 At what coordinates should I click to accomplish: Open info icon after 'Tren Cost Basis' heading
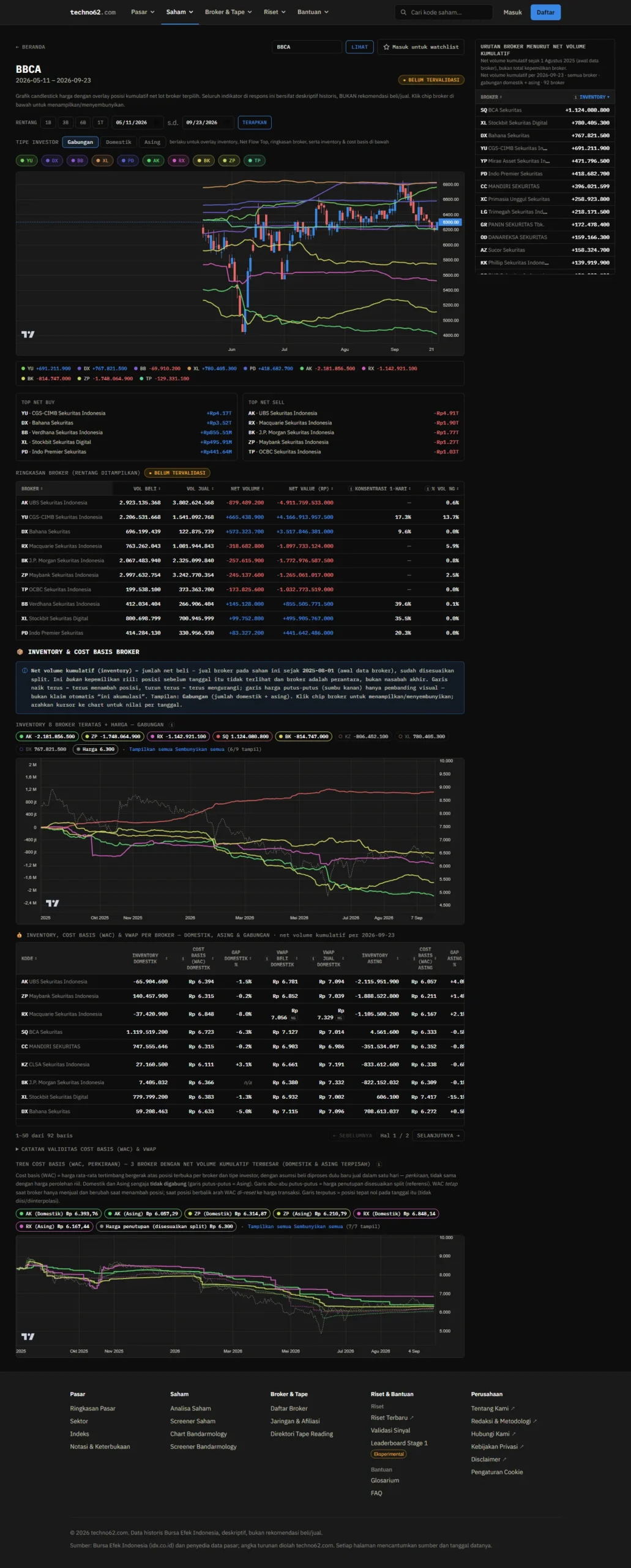(379, 1164)
